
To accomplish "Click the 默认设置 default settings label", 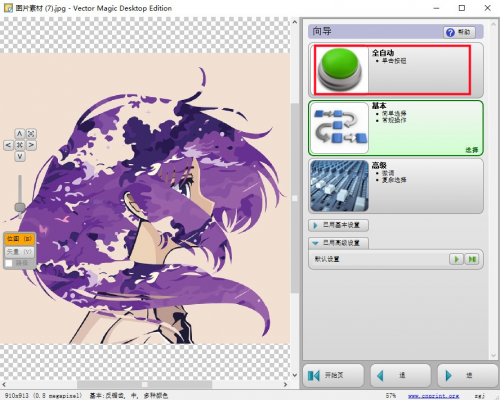I will tap(327, 259).
